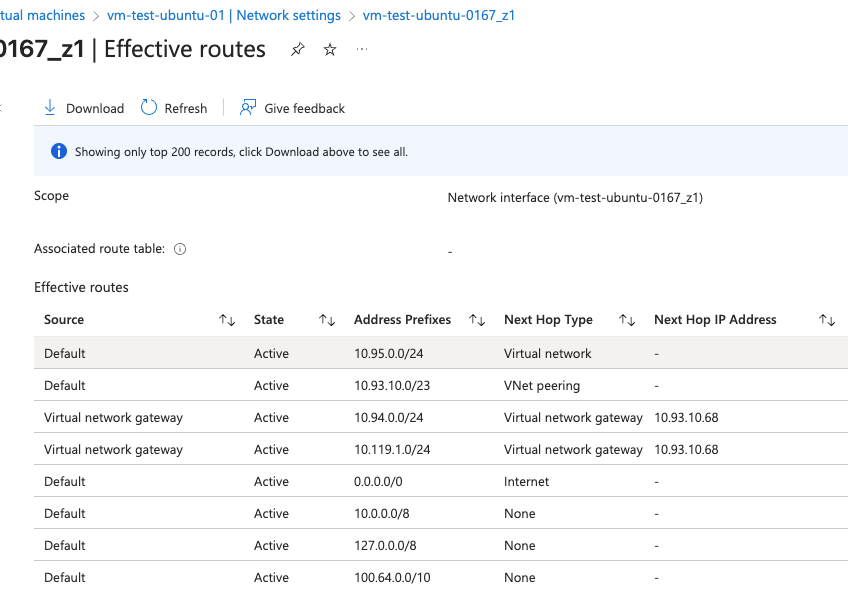The image size is (848, 592).
Task: Select the 10.95.0.0/24 Virtual network route row
Action: coord(441,353)
